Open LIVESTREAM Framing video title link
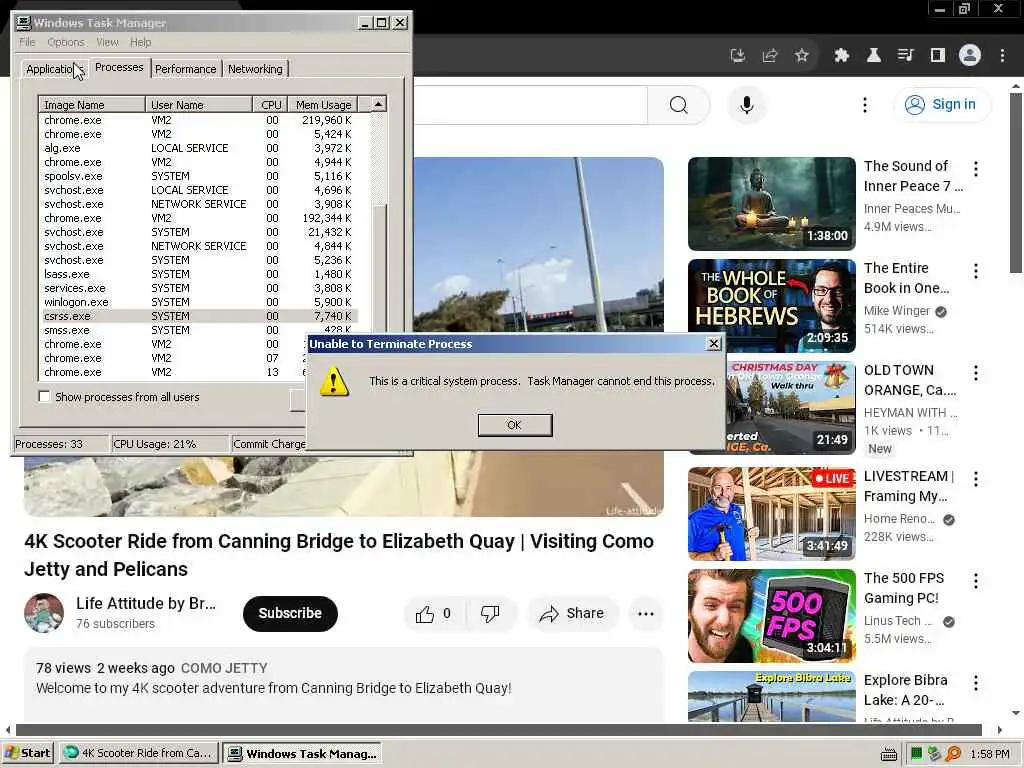Screen dimensions: 1024x768 click(908, 486)
